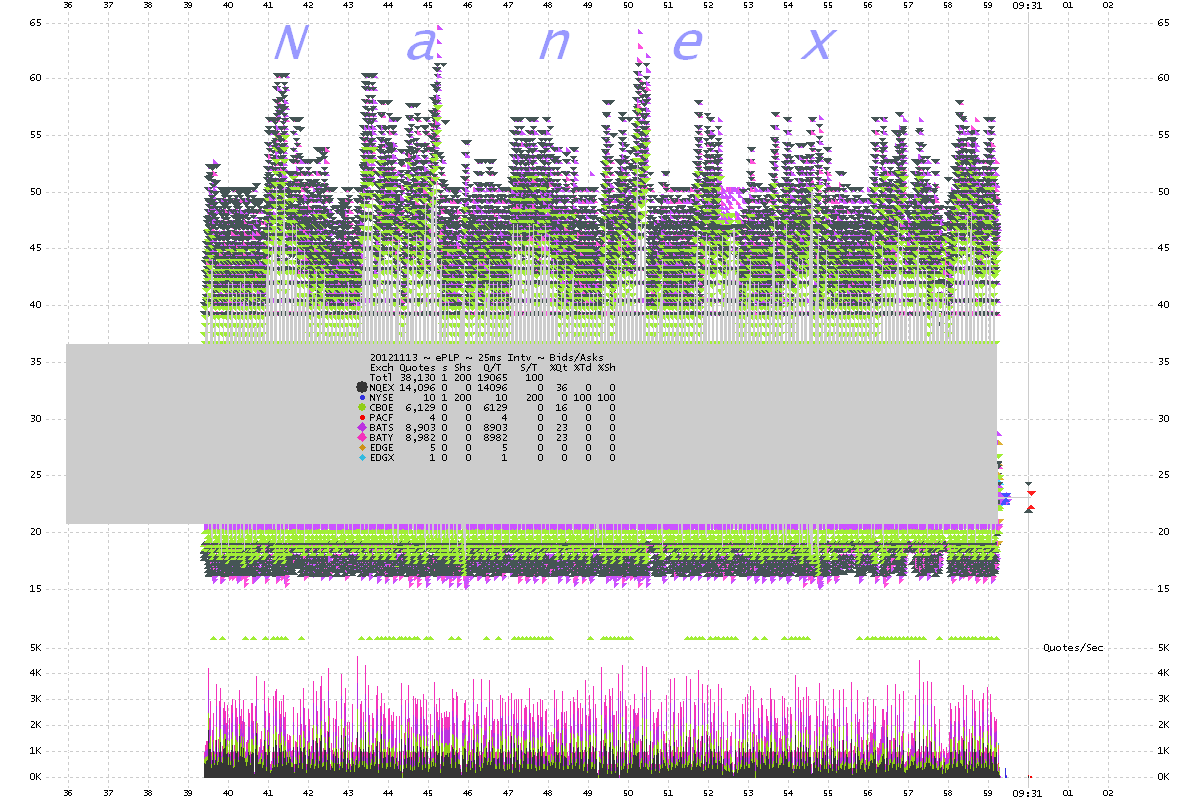1200x800 pixels.
Task: Click the 09:31 time label on bottom axis
Action: pos(1026,794)
